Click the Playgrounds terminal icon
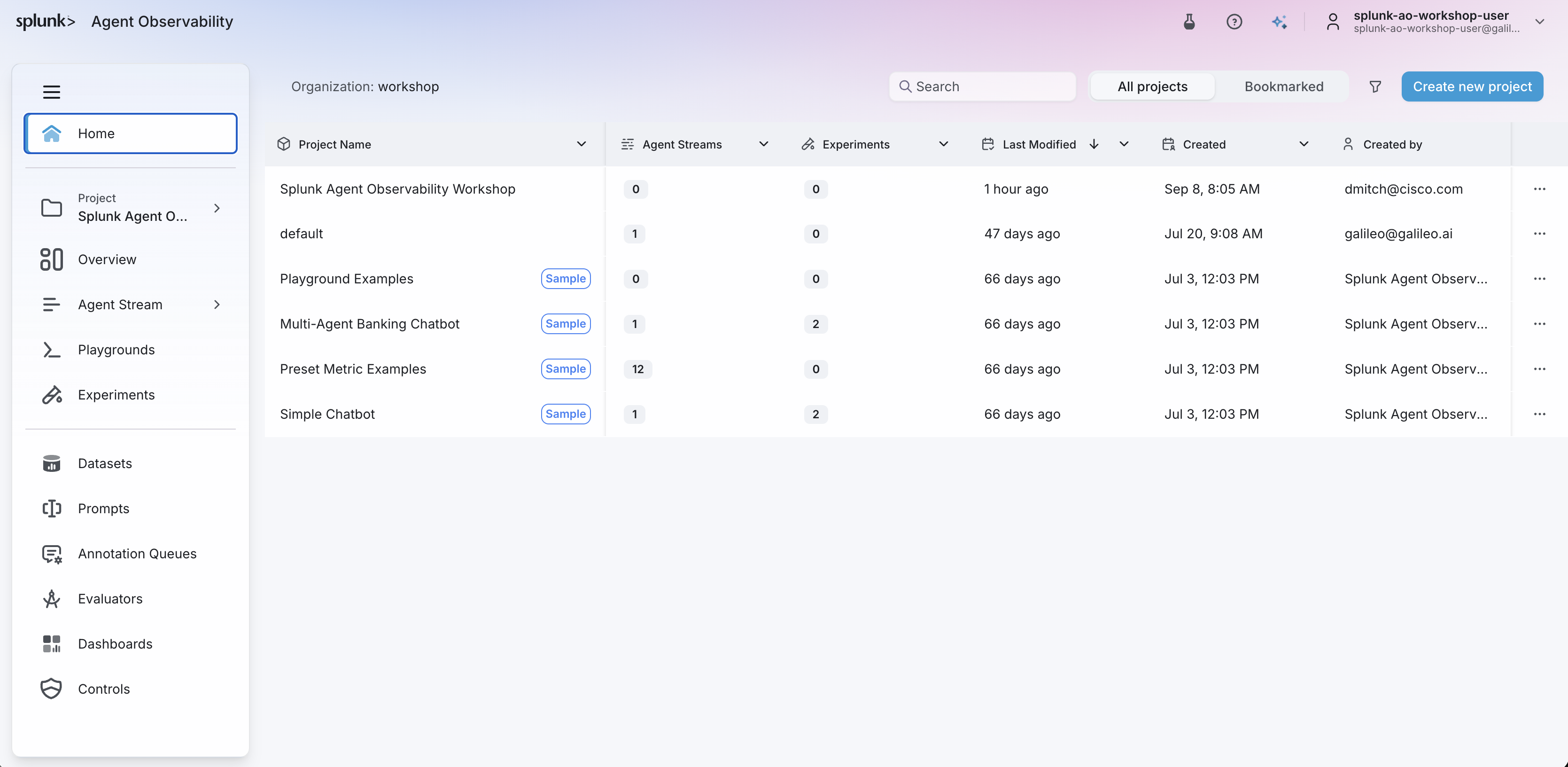The height and width of the screenshot is (767, 1568). pos(52,350)
